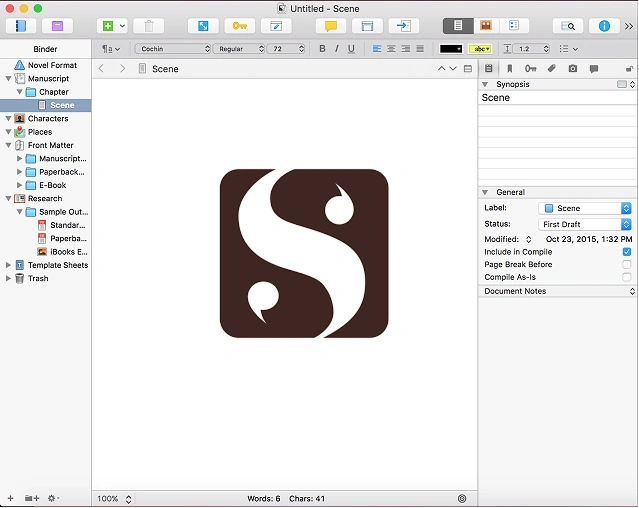Justify text alignment

point(420,49)
